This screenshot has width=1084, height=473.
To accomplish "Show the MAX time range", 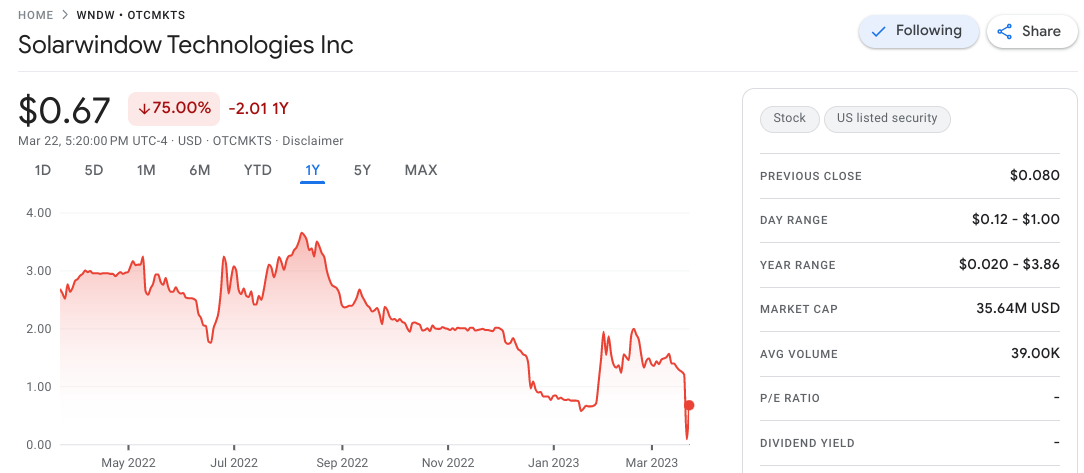I will pos(421,170).
